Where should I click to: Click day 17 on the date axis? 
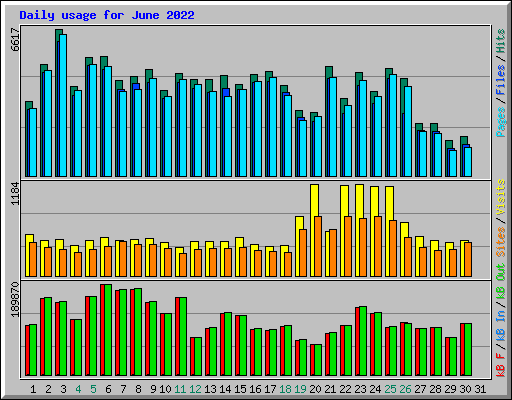pos(270,389)
